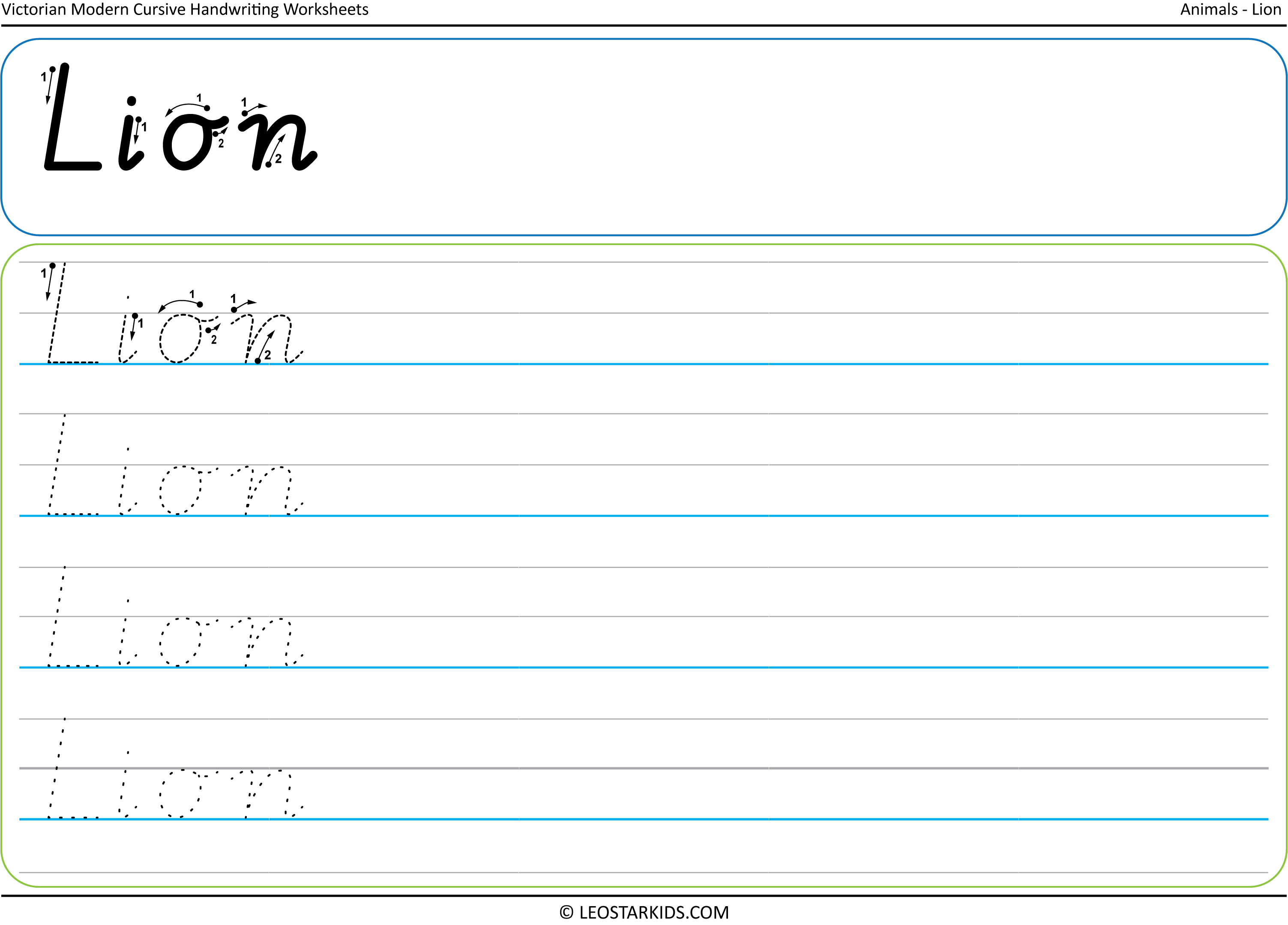Click the dotted letter L on second line
Image resolution: width=1288 pixels, height=925 pixels.
[73, 464]
